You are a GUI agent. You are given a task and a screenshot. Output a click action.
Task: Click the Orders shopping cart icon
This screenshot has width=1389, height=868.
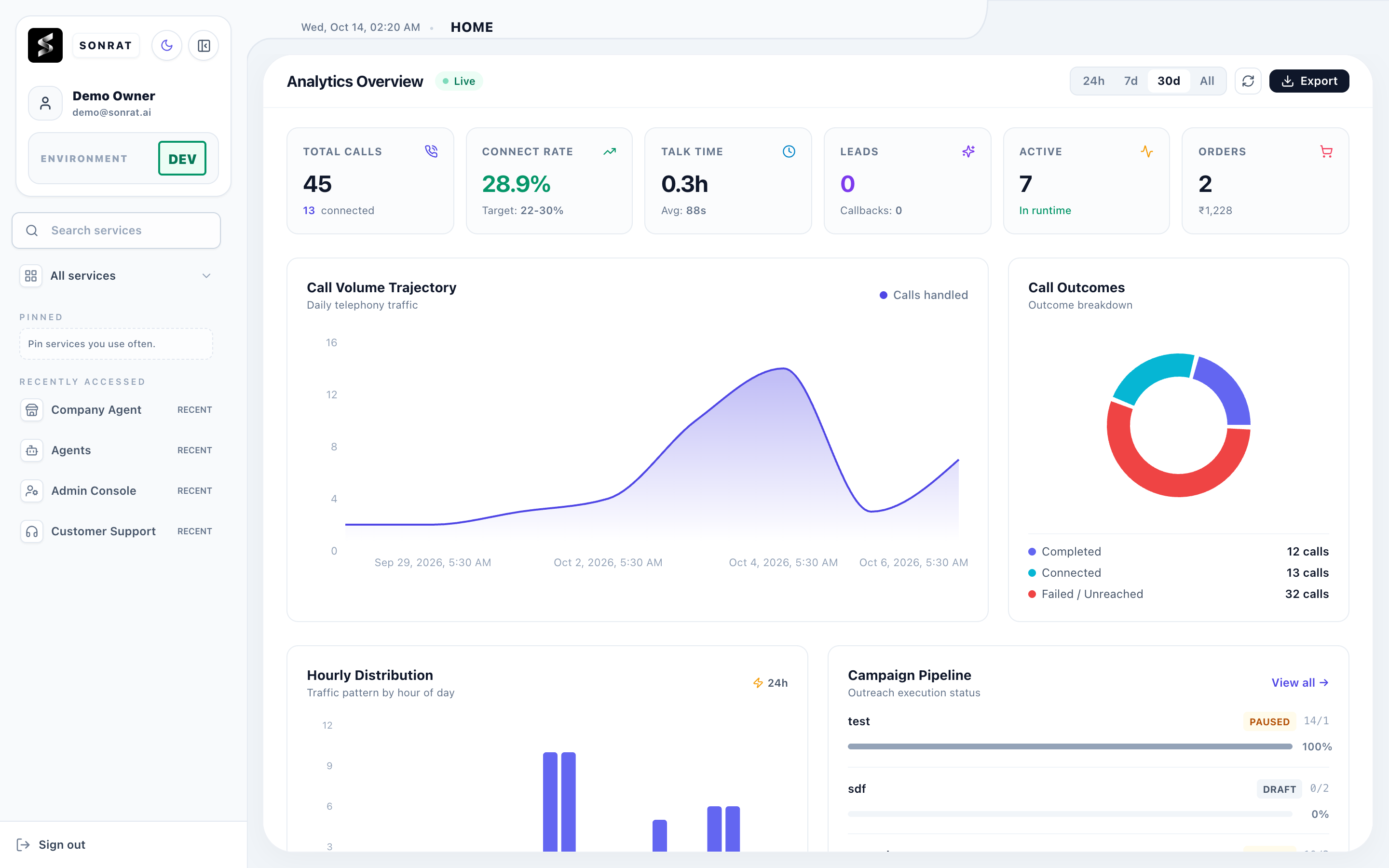(x=1326, y=151)
